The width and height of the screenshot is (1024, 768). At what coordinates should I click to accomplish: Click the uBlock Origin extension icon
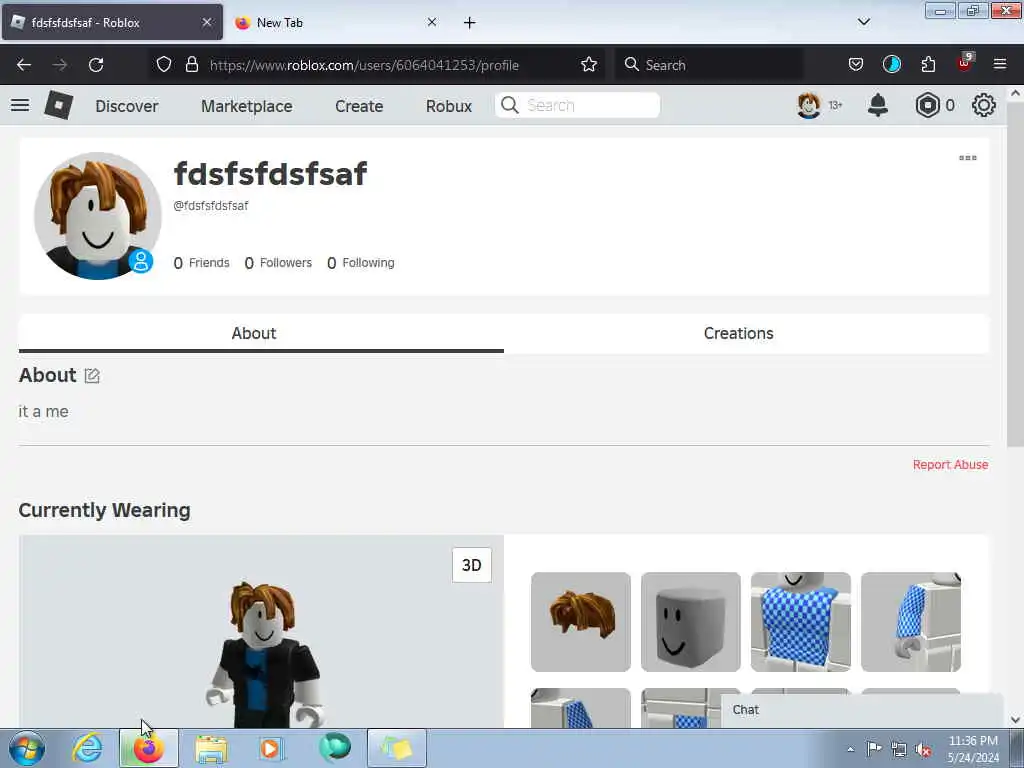pyautogui.click(x=965, y=63)
